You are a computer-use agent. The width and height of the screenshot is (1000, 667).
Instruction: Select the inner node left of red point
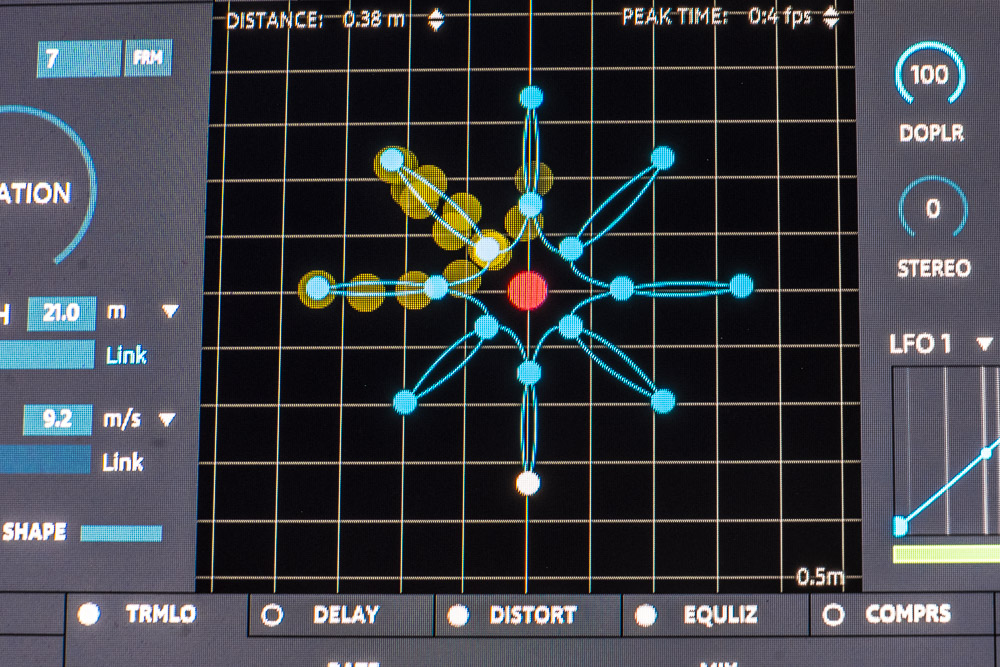[x=436, y=288]
